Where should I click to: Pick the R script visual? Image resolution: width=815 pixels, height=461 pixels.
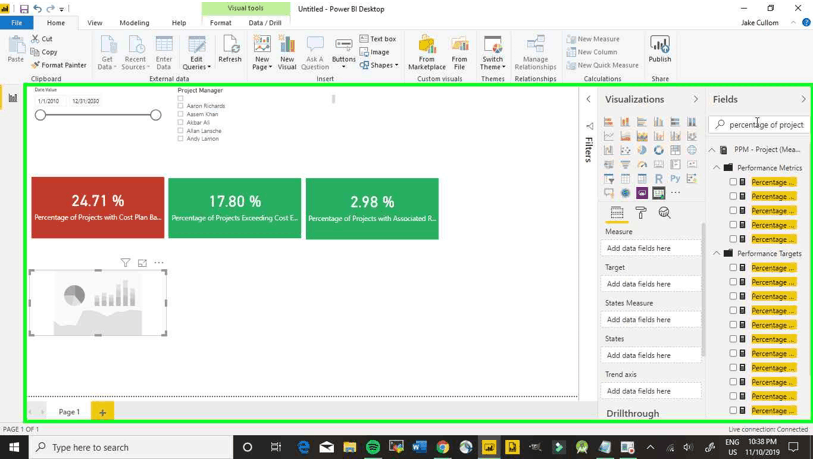[659, 179]
